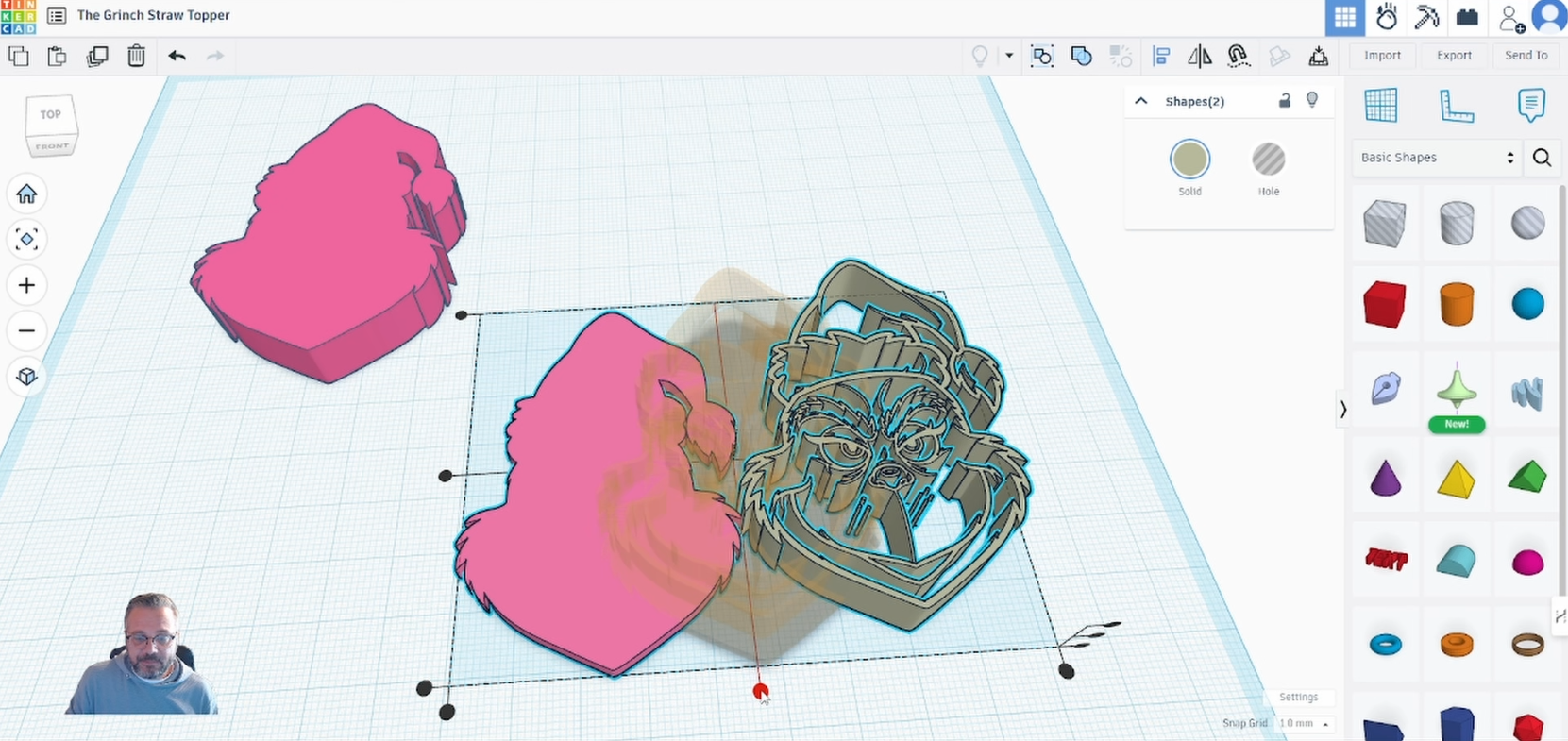Open the Import dialog
The width and height of the screenshot is (1568, 741).
[x=1382, y=56]
